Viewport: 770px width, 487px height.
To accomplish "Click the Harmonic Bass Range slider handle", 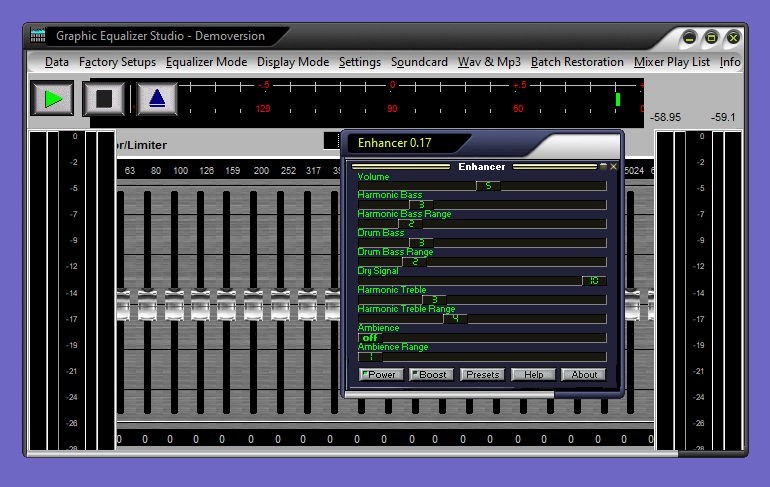I will pyautogui.click(x=411, y=224).
